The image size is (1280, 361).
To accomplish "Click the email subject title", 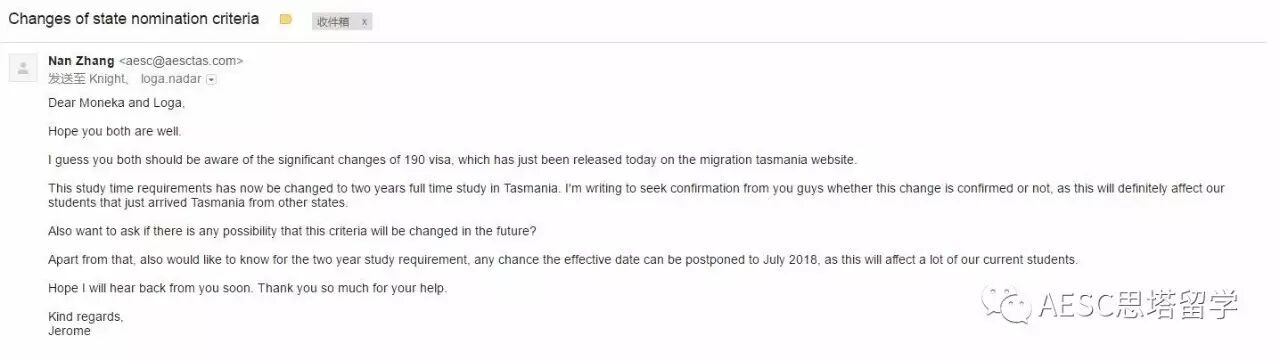I will [134, 19].
